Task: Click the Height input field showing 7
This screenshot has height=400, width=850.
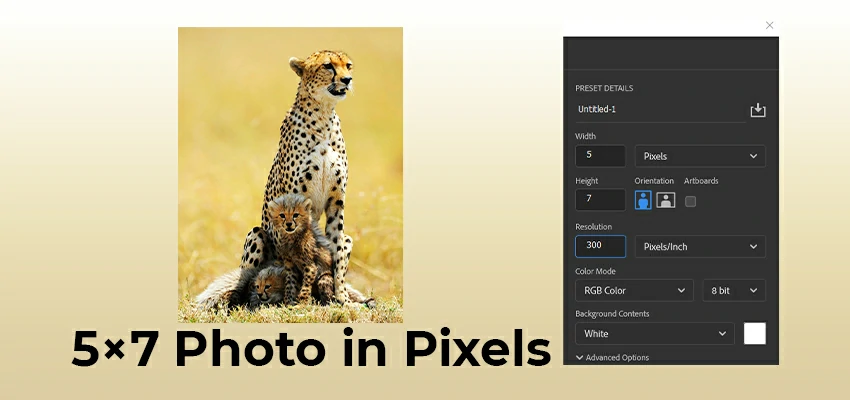Action: click(x=600, y=200)
